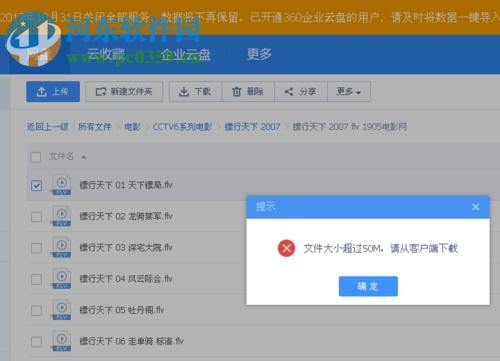Click the trash can icon
This screenshot has width=500, height=361.
(x=236, y=92)
